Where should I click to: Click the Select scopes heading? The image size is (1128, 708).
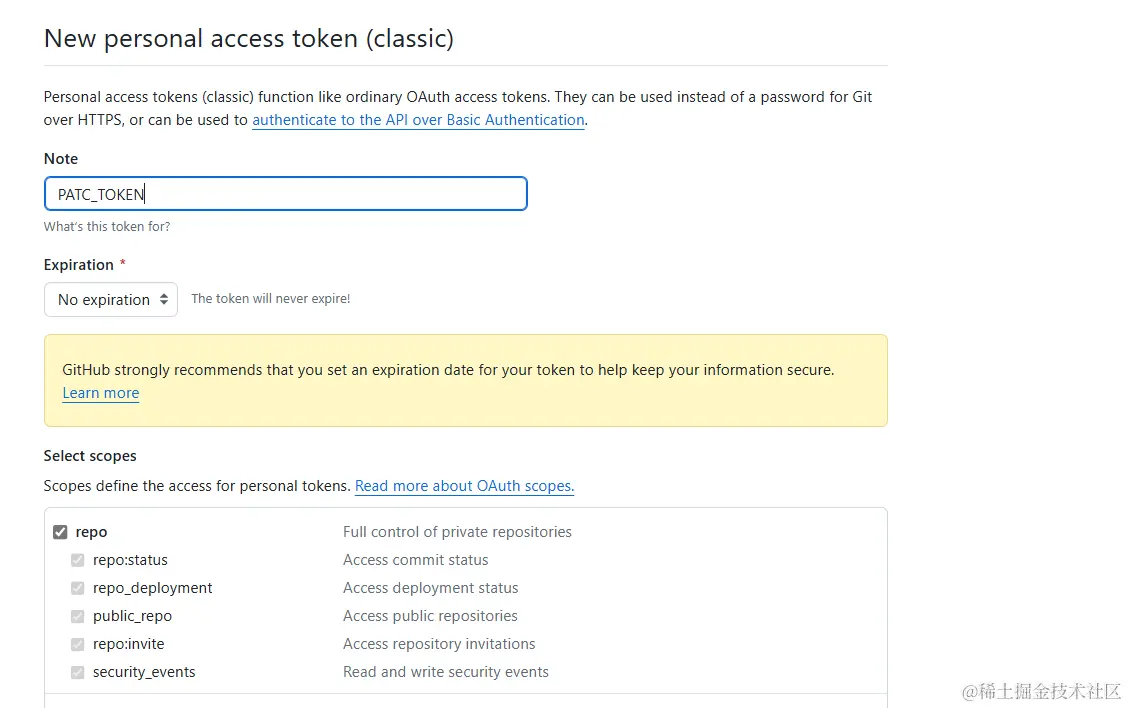pyautogui.click(x=90, y=456)
